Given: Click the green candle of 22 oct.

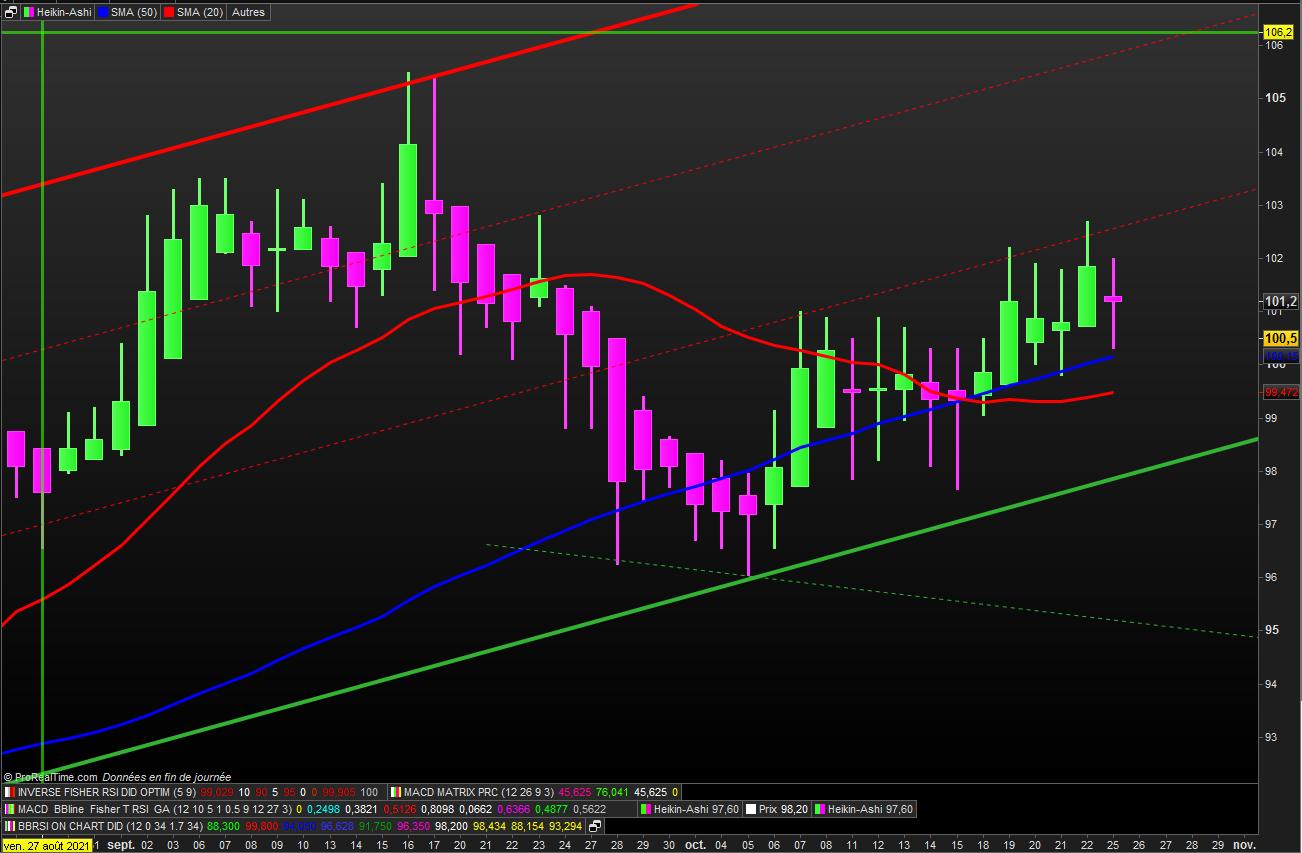Looking at the screenshot, I should coord(1087,296).
